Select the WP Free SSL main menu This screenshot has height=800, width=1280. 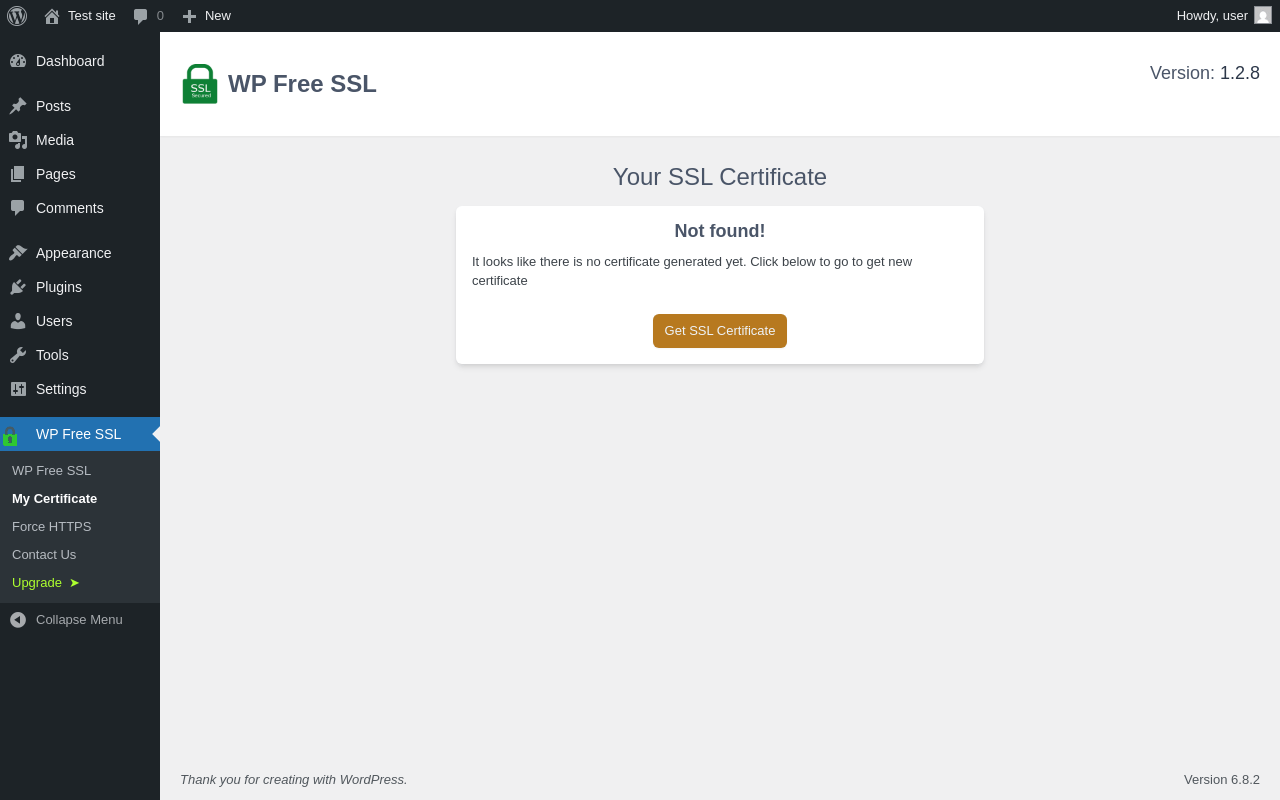[x=80, y=434]
